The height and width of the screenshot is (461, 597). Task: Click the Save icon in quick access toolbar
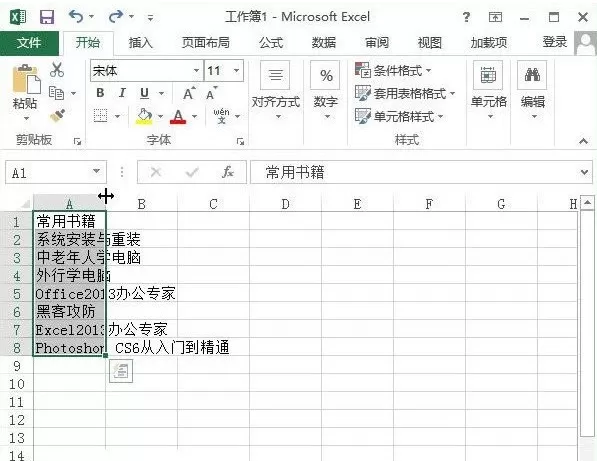[47, 17]
